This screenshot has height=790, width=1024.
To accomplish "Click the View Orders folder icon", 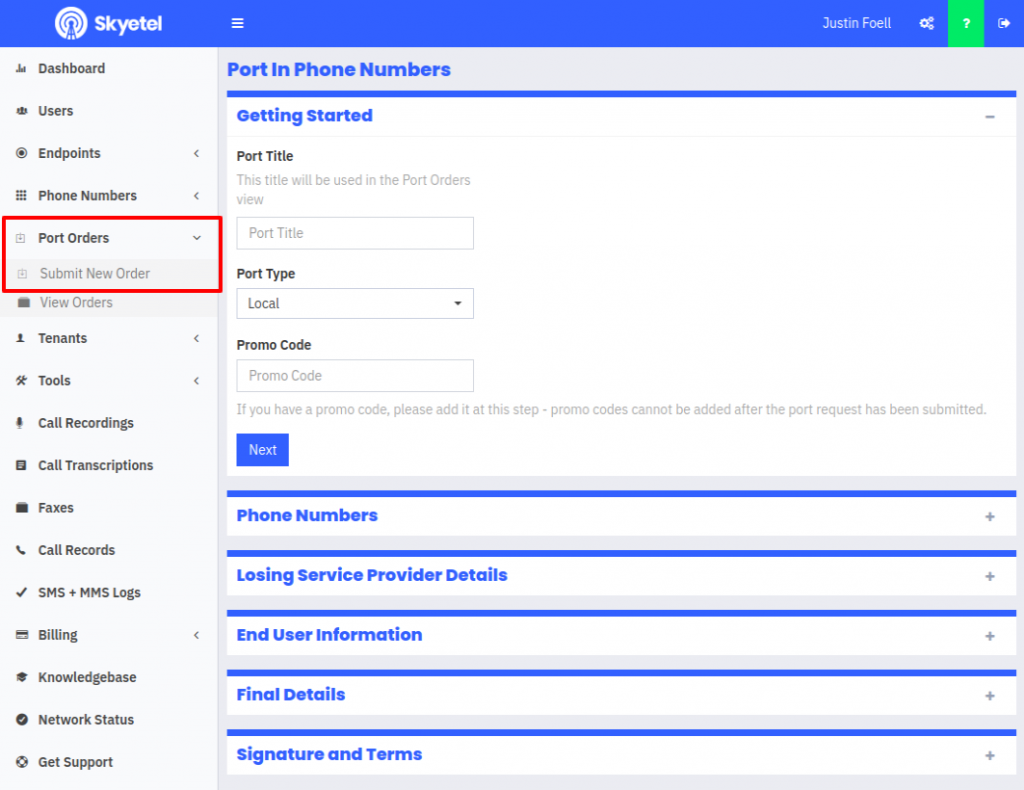I will pyautogui.click(x=24, y=302).
